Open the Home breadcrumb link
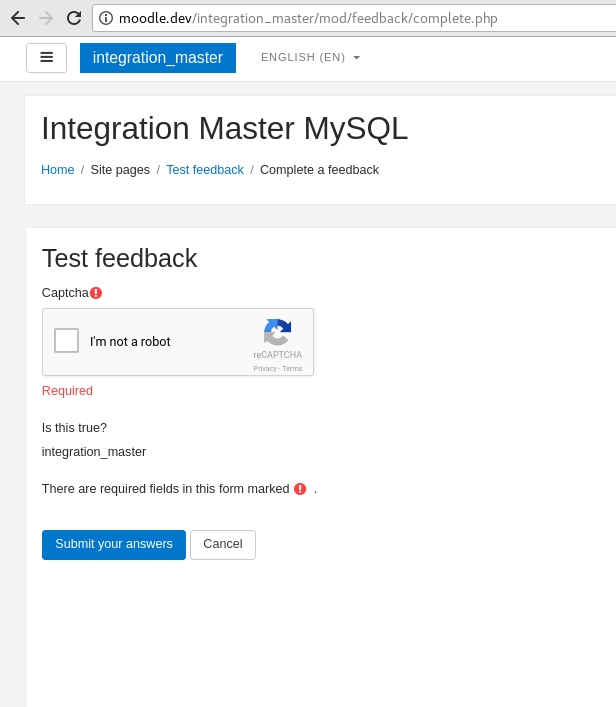 click(x=58, y=170)
